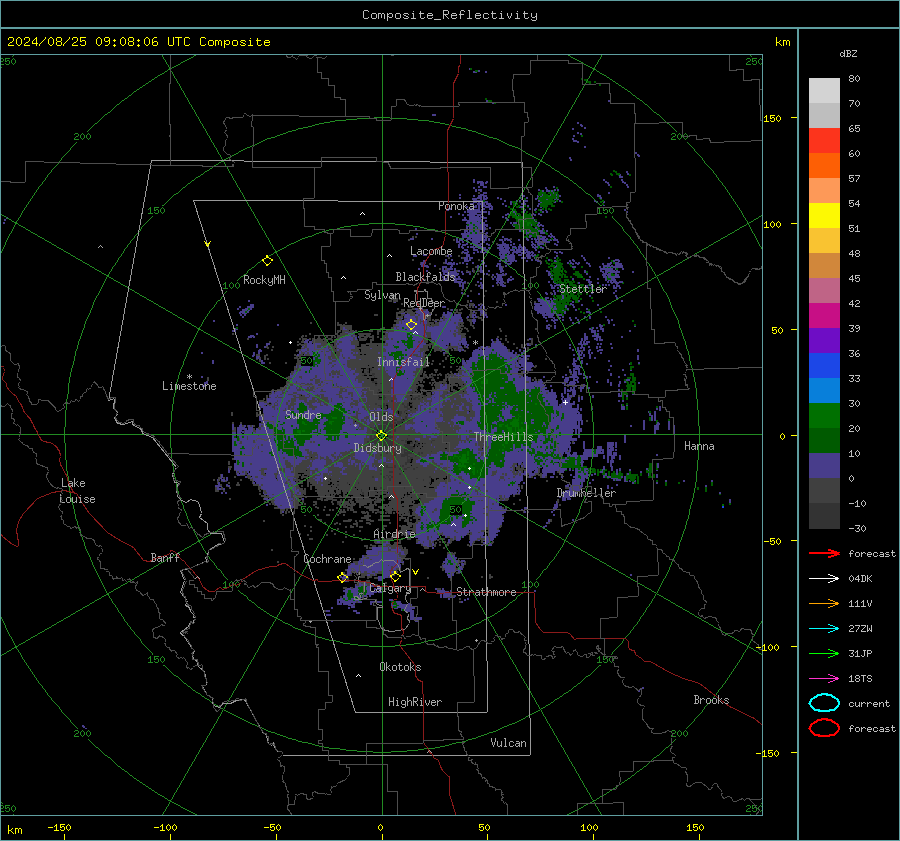The height and width of the screenshot is (841, 900).
Task: Click the Banff label
Action: [165, 557]
